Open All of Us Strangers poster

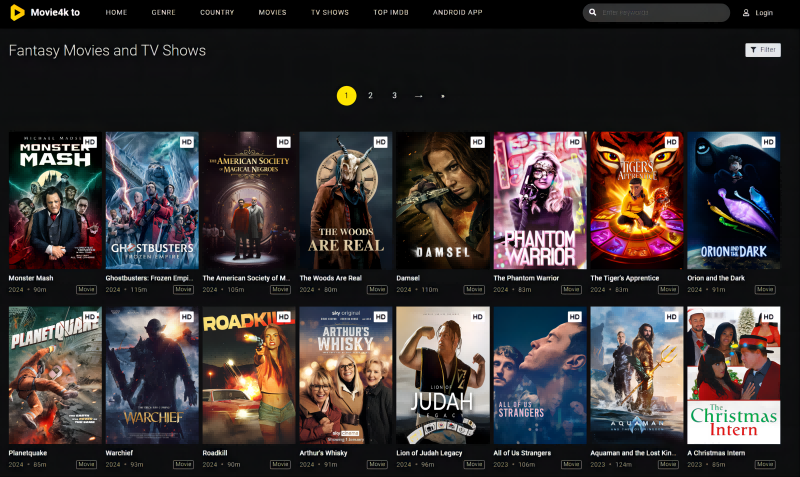point(540,375)
